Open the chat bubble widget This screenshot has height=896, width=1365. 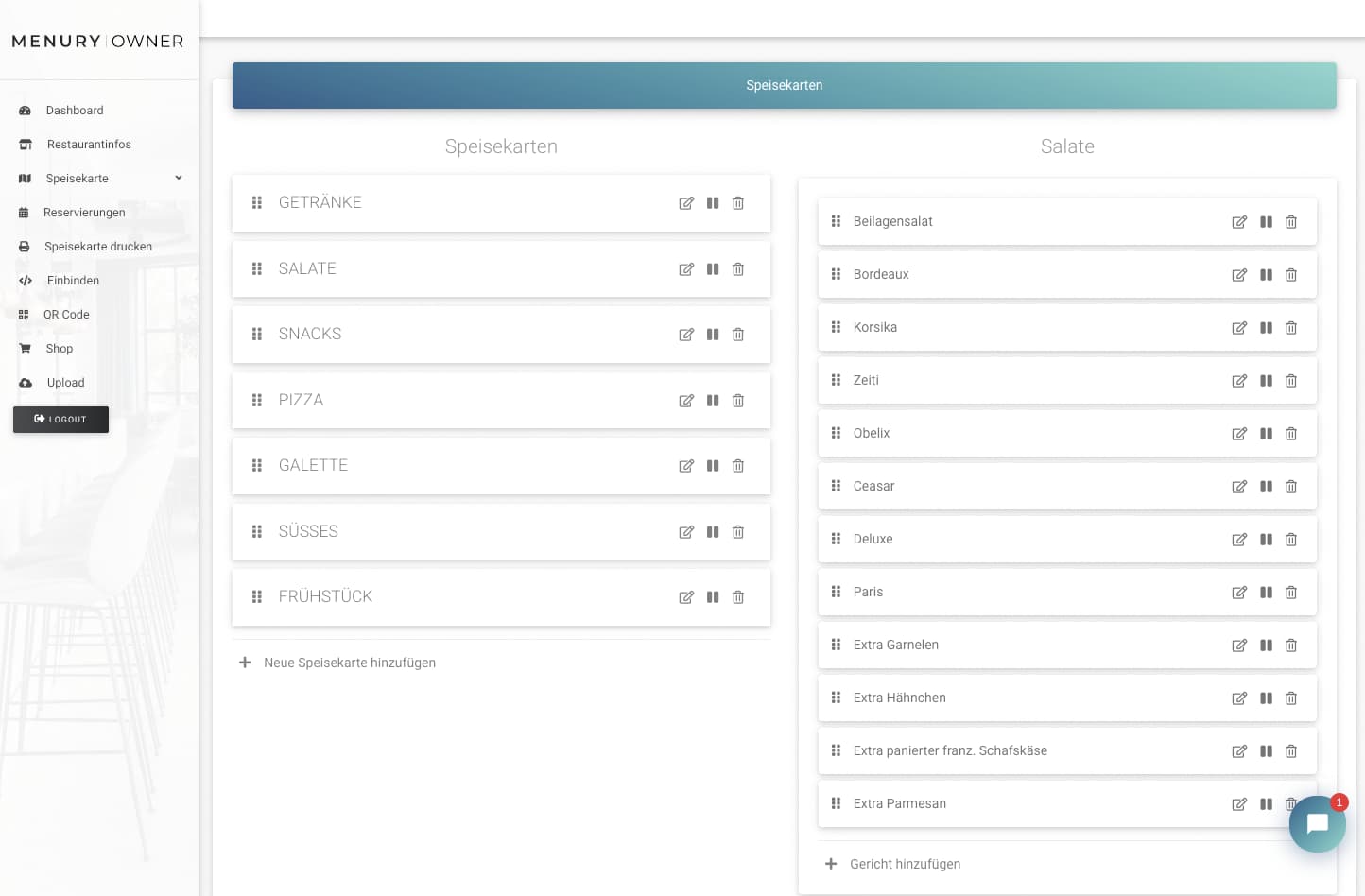[x=1317, y=824]
